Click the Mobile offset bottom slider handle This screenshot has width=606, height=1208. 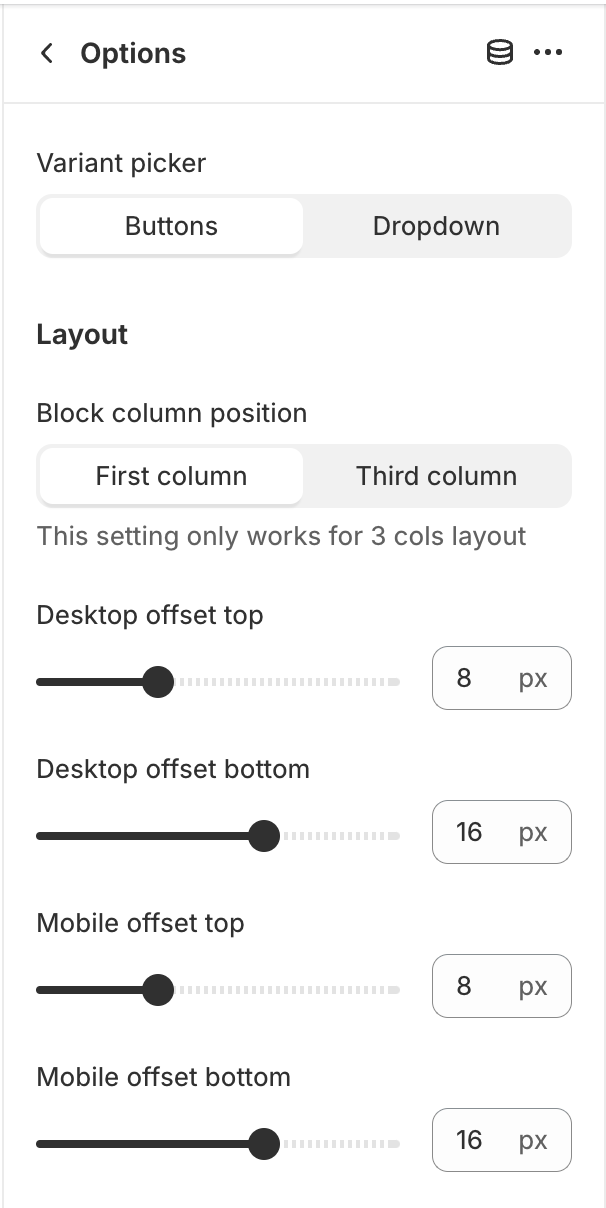(264, 1144)
